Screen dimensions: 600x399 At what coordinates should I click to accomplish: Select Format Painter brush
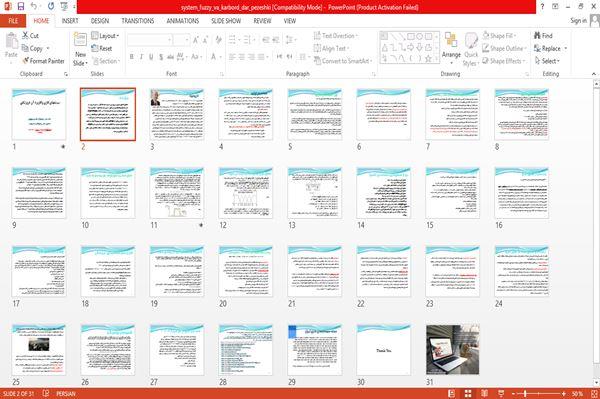[43, 61]
